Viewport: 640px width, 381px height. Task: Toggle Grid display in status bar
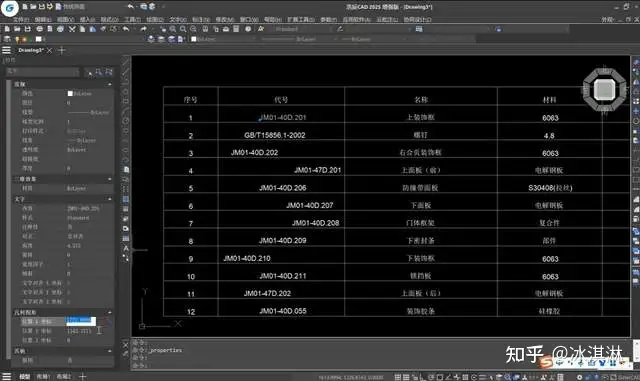point(406,377)
